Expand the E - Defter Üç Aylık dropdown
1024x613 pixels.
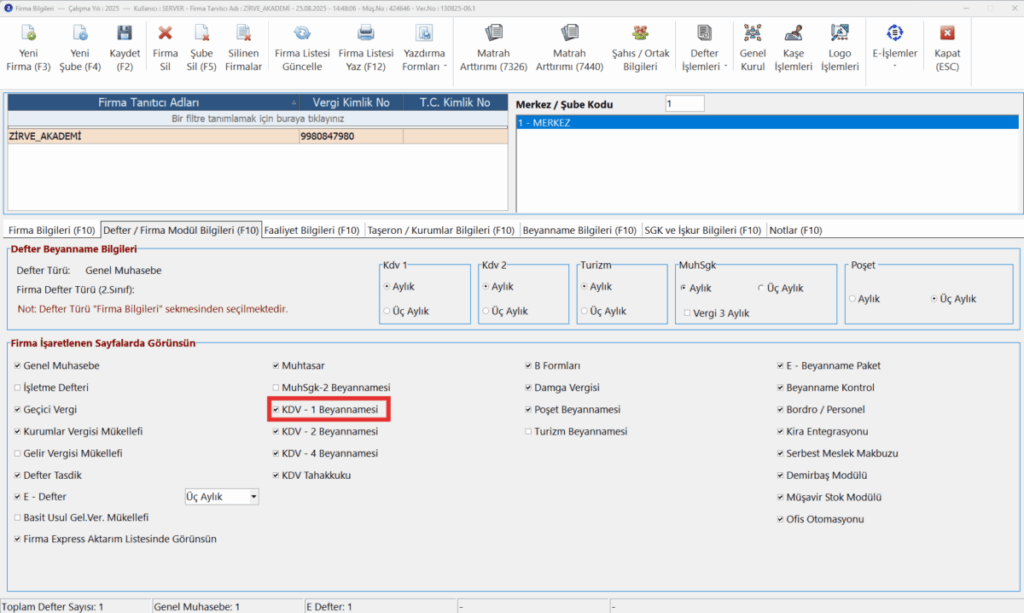click(253, 497)
